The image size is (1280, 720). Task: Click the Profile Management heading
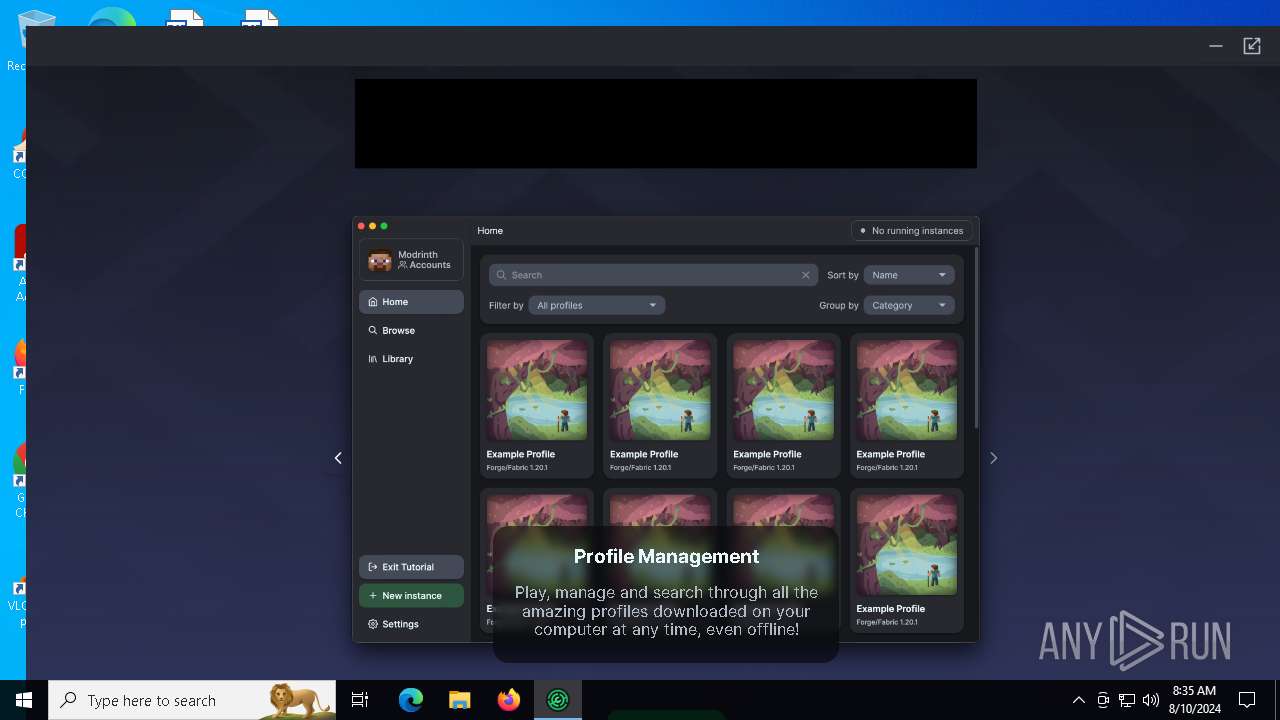(666, 557)
